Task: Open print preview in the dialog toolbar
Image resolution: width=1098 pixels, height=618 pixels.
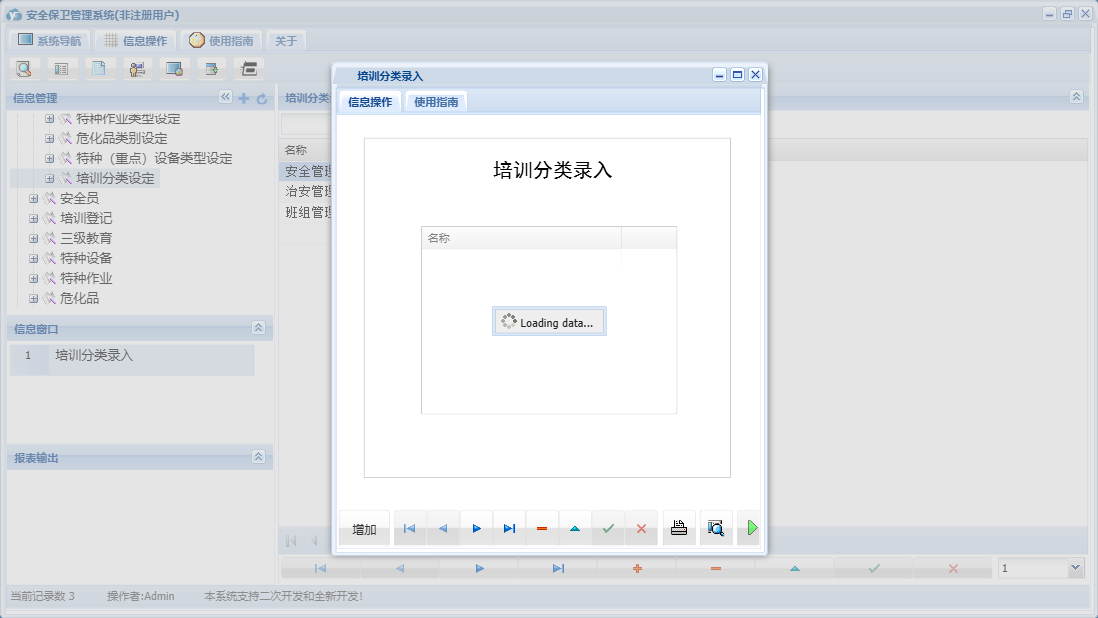Action: point(716,527)
